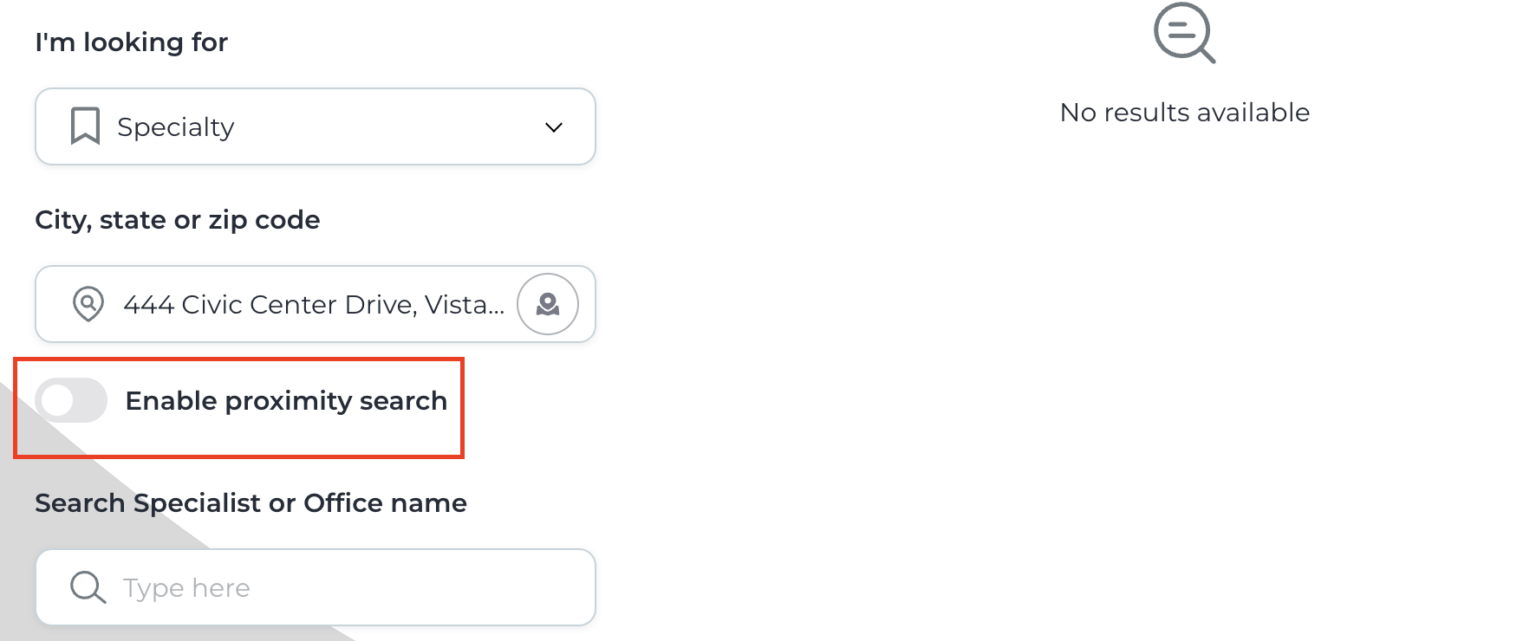Click the Search Specialist or Office name label
Viewport: 1536px width, 641px height.
[250, 502]
